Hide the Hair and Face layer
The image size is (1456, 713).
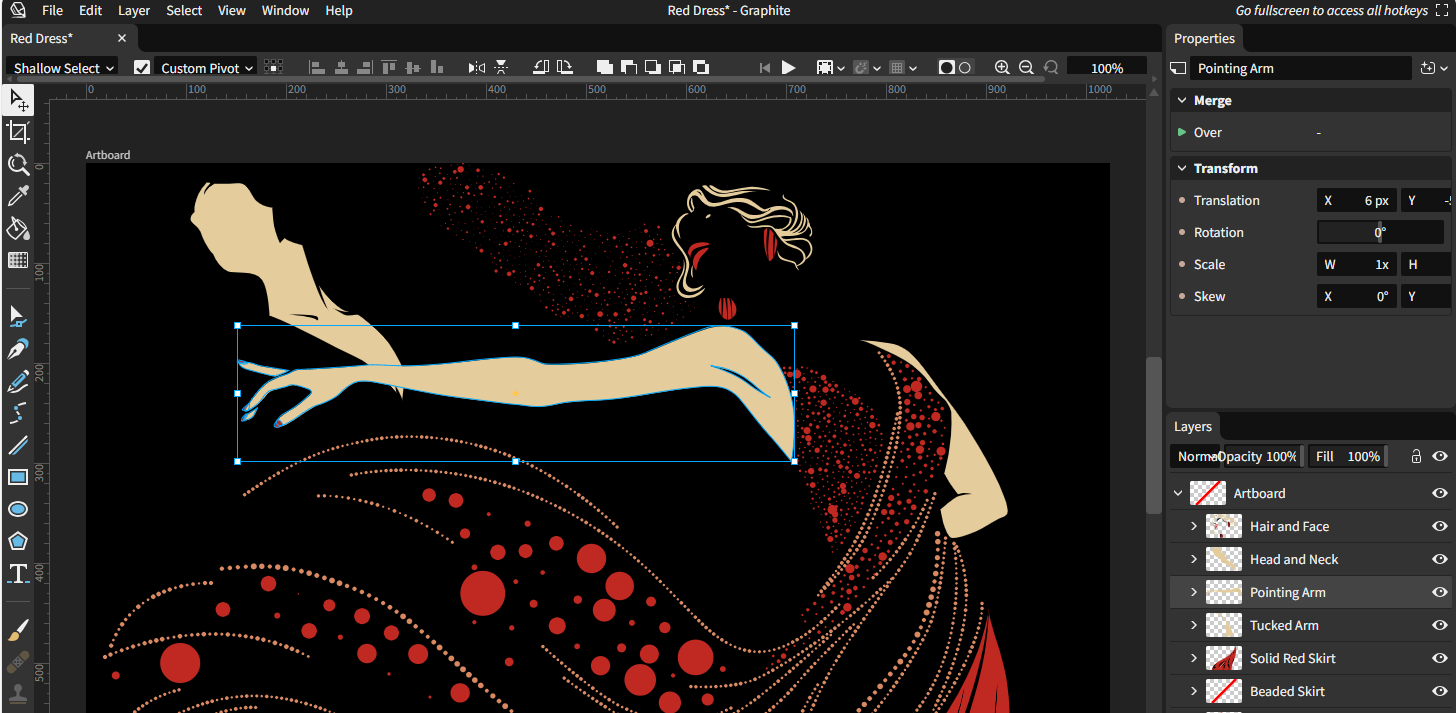coord(1440,526)
